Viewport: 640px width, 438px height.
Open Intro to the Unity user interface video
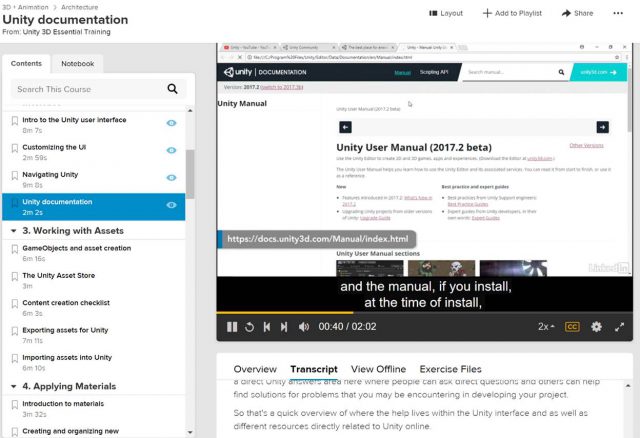74,120
